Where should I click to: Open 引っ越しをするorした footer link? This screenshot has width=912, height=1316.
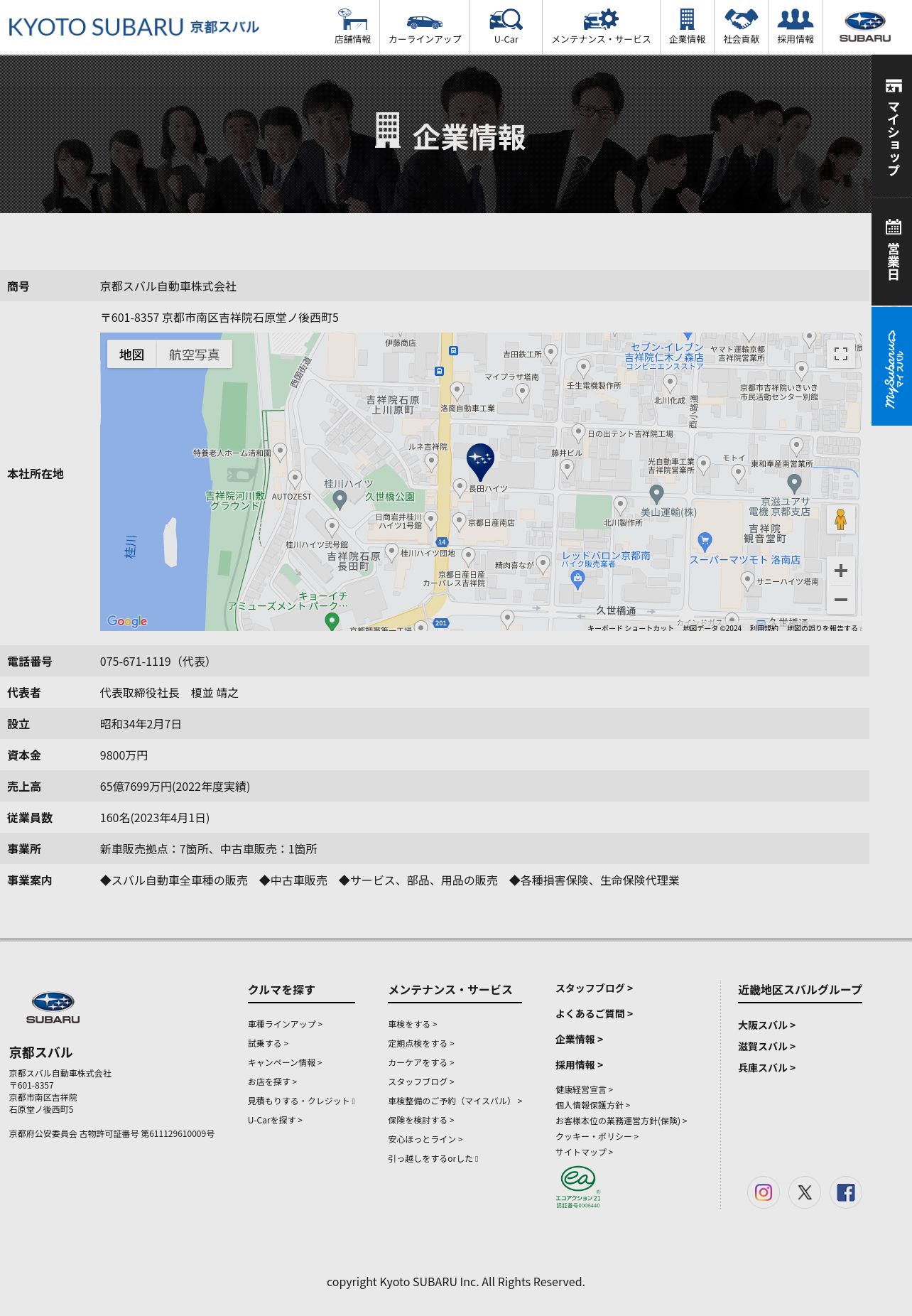pyautogui.click(x=433, y=1158)
